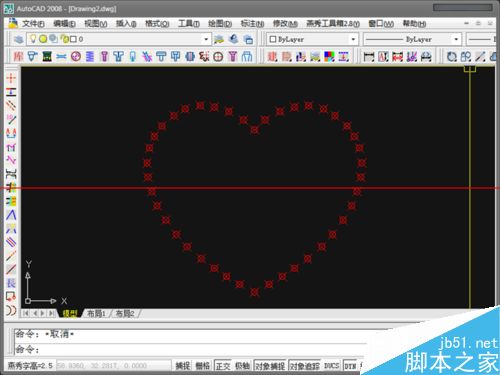Toggle 极轴 polar tracking in status bar
Image resolution: width=500 pixels, height=375 pixels.
pyautogui.click(x=242, y=366)
